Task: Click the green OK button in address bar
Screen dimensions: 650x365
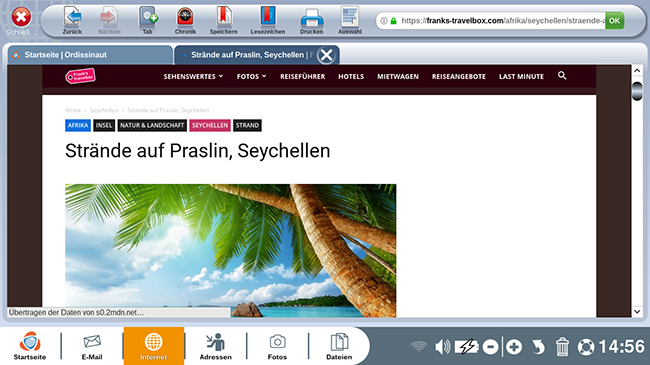Action: click(614, 21)
